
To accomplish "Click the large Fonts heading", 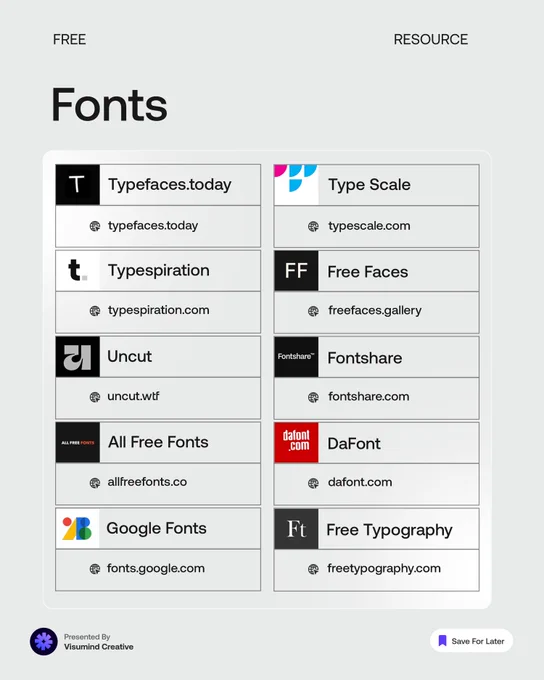I will coord(109,105).
